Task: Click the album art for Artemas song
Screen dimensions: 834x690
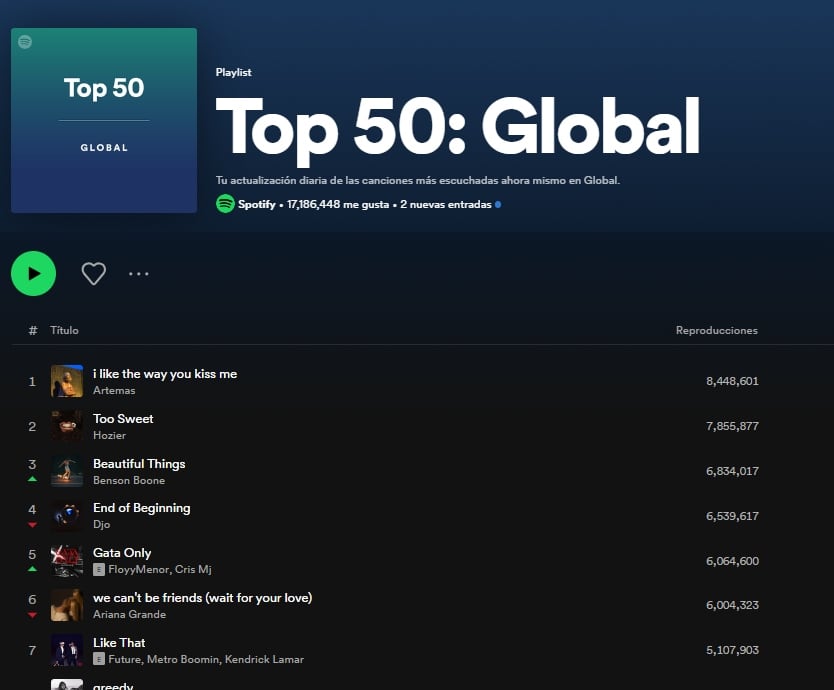Action: [x=67, y=381]
